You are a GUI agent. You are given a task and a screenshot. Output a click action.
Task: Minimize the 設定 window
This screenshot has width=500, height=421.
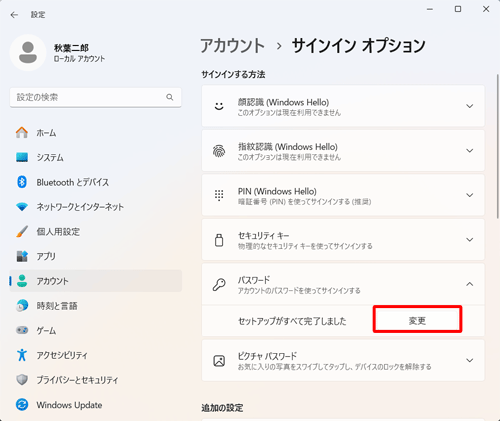click(x=430, y=9)
